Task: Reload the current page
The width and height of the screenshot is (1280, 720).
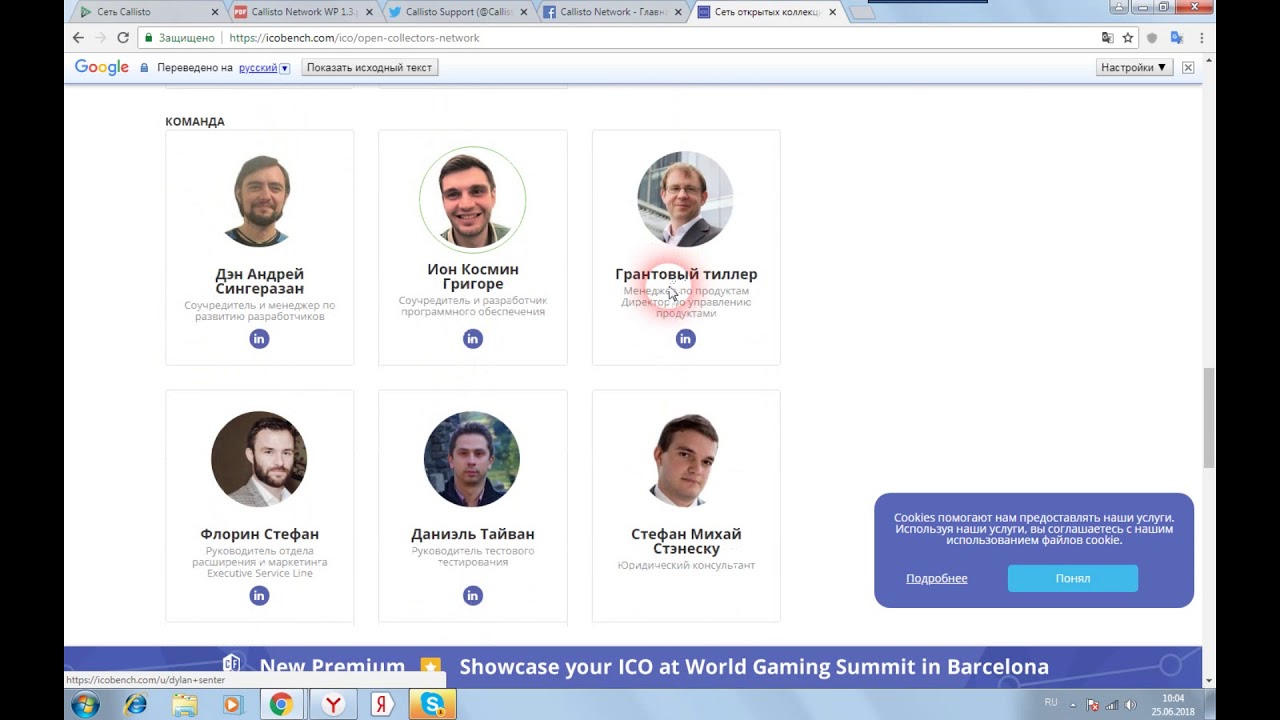Action: (x=123, y=38)
